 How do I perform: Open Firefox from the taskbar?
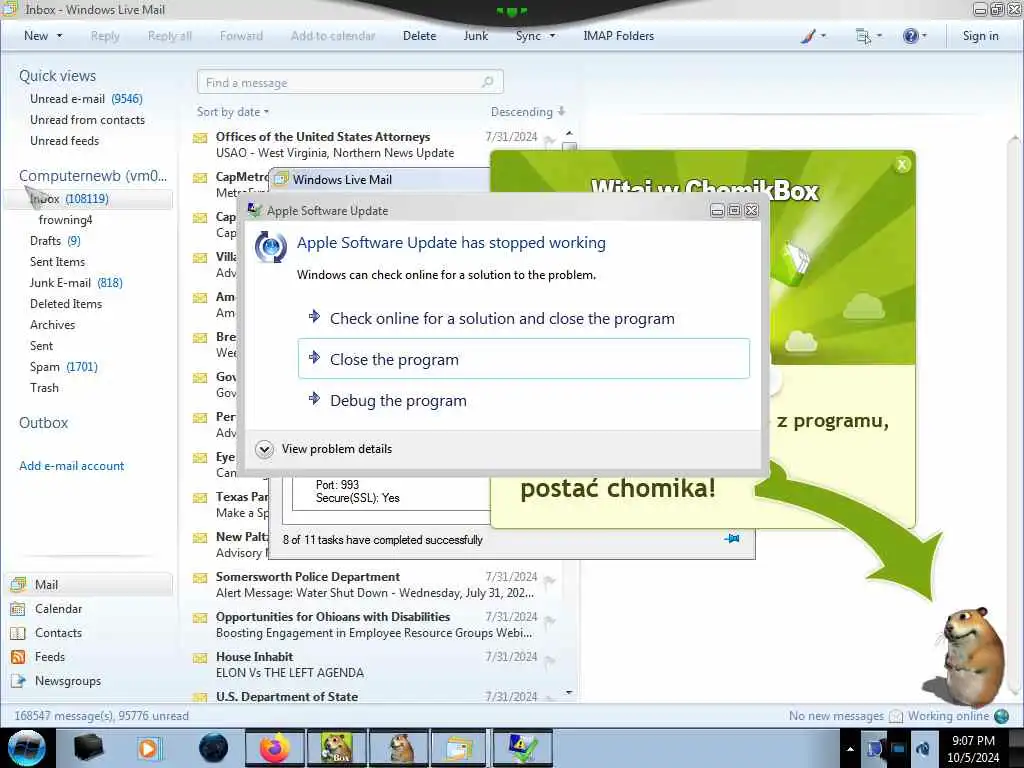point(274,748)
